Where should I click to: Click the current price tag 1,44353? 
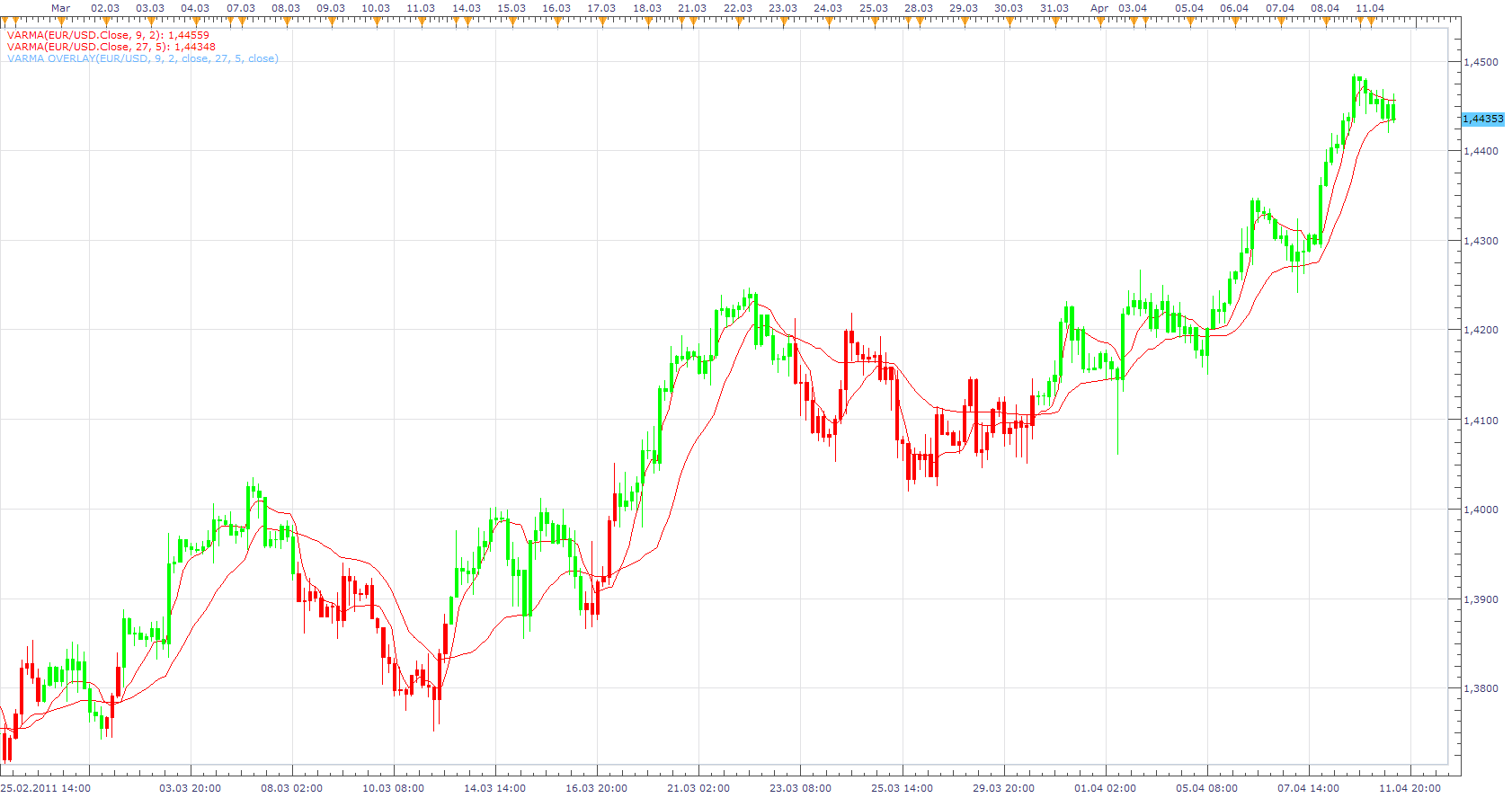(1482, 119)
